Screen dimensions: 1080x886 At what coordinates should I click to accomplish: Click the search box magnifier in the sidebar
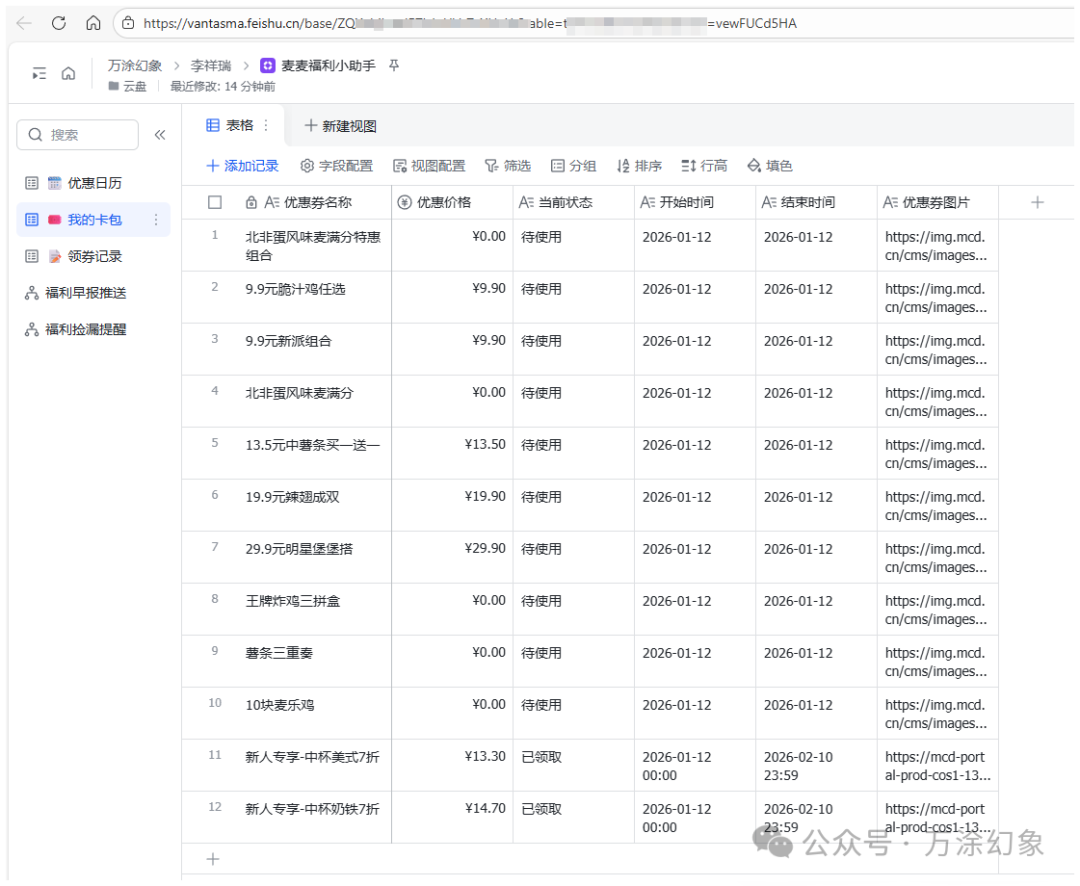click(x=34, y=134)
